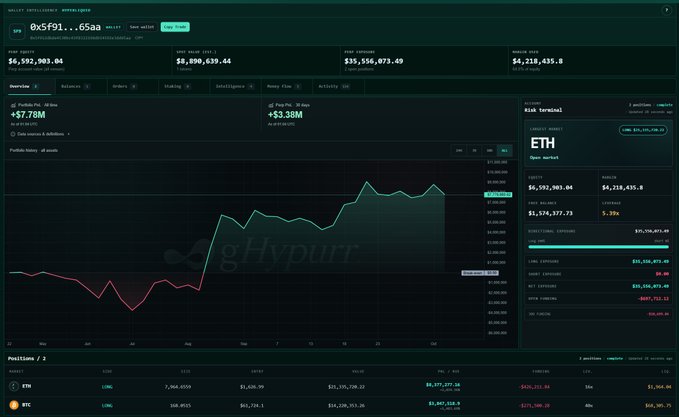This screenshot has width=679, height=417.
Task: Click the ETH coin icon in positions table
Action: [14, 386]
